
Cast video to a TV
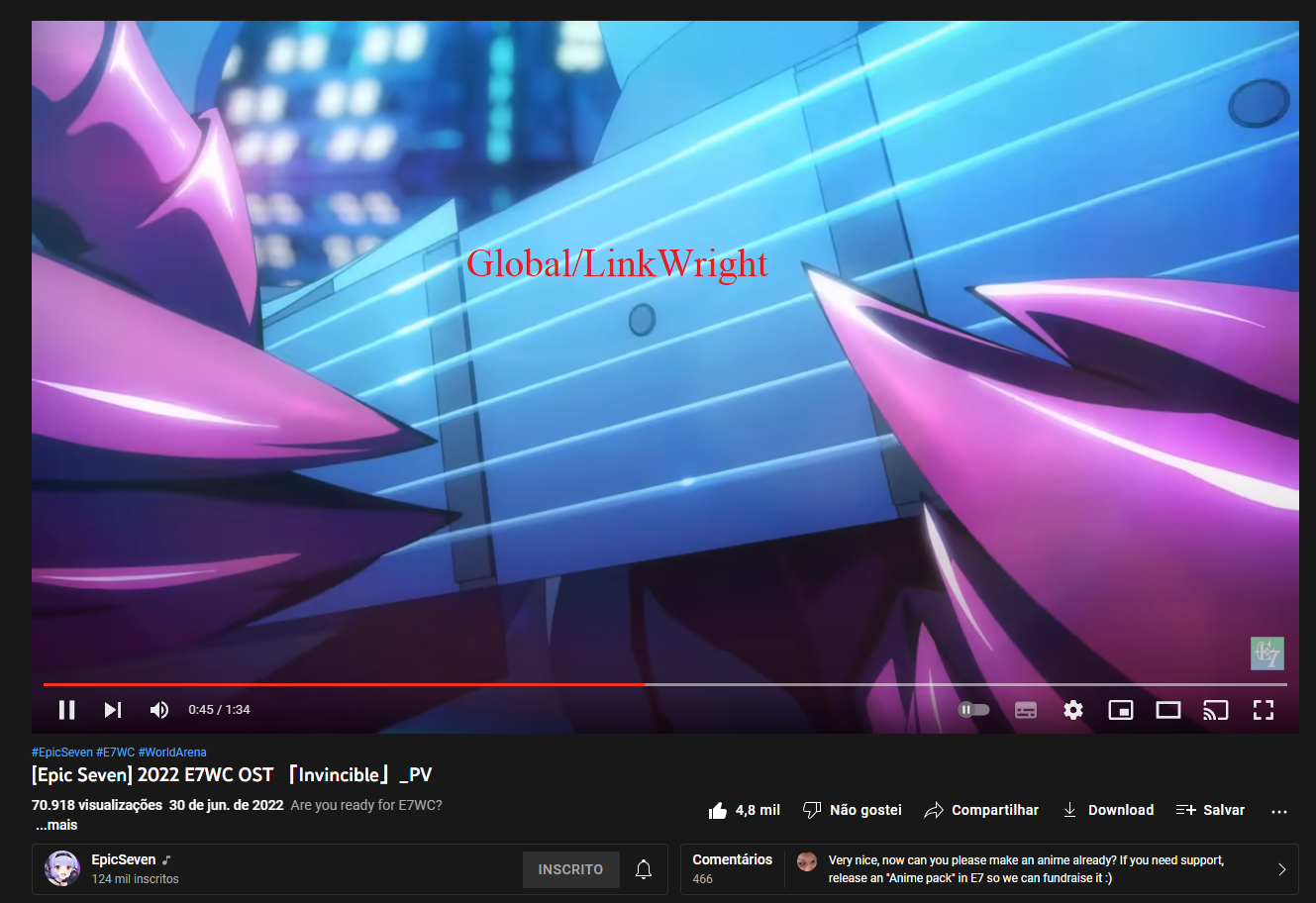[1215, 710]
